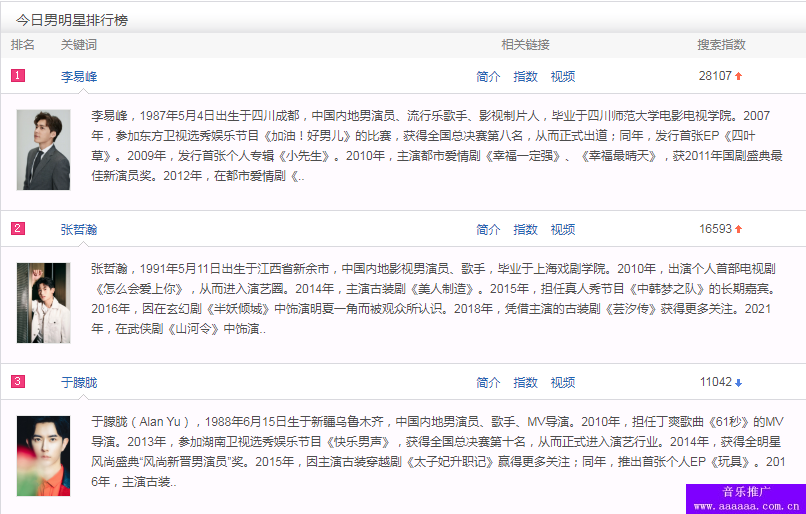View 李易峰 portrait photo
Viewport: 806px width, 514px height.
coord(43,150)
